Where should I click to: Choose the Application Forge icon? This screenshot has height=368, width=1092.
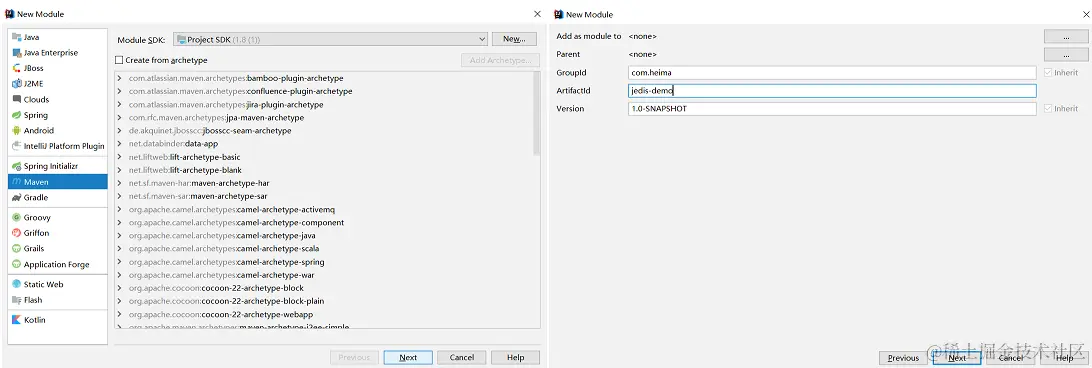tap(17, 264)
